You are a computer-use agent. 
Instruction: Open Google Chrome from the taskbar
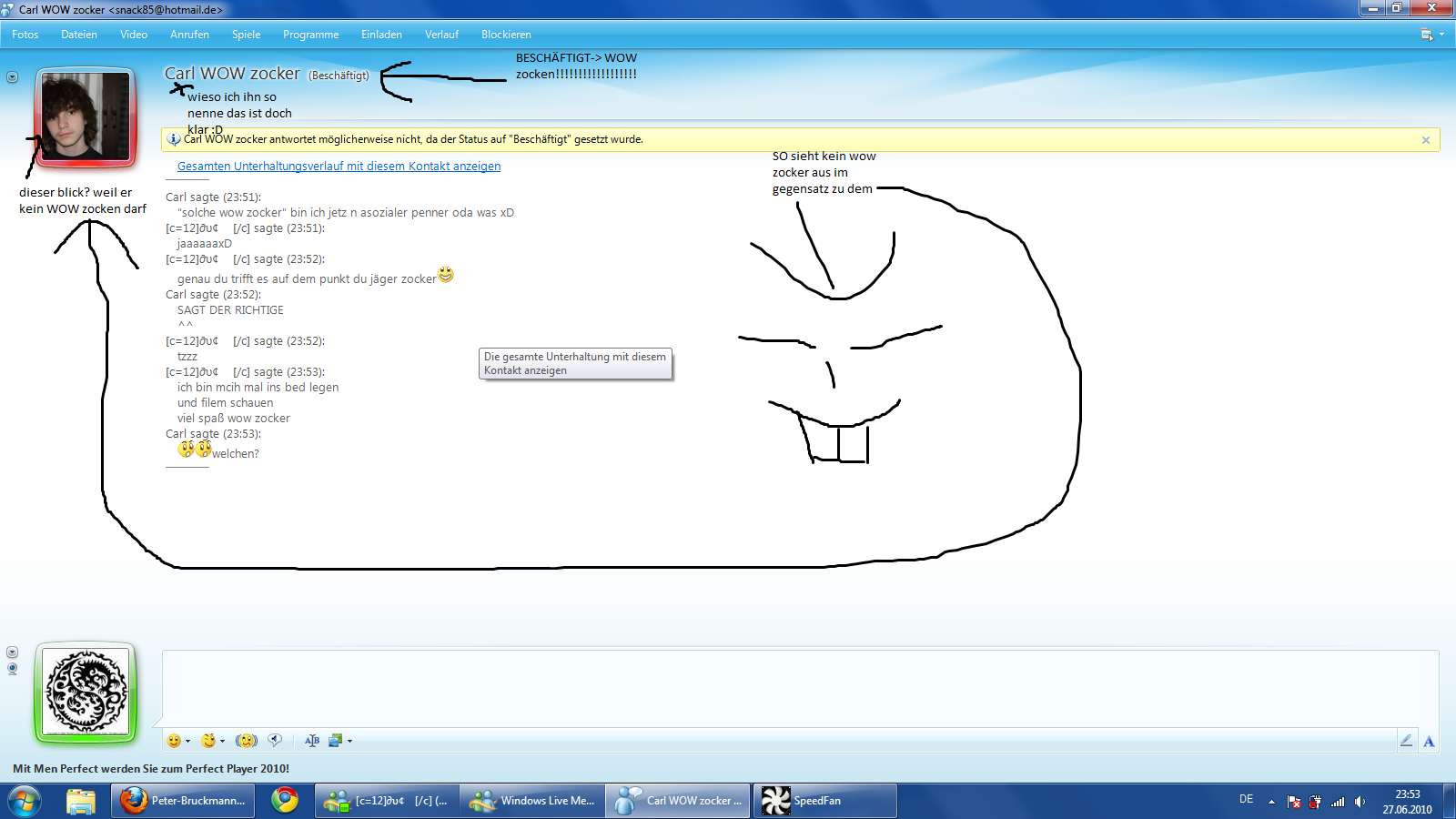pyautogui.click(x=285, y=801)
